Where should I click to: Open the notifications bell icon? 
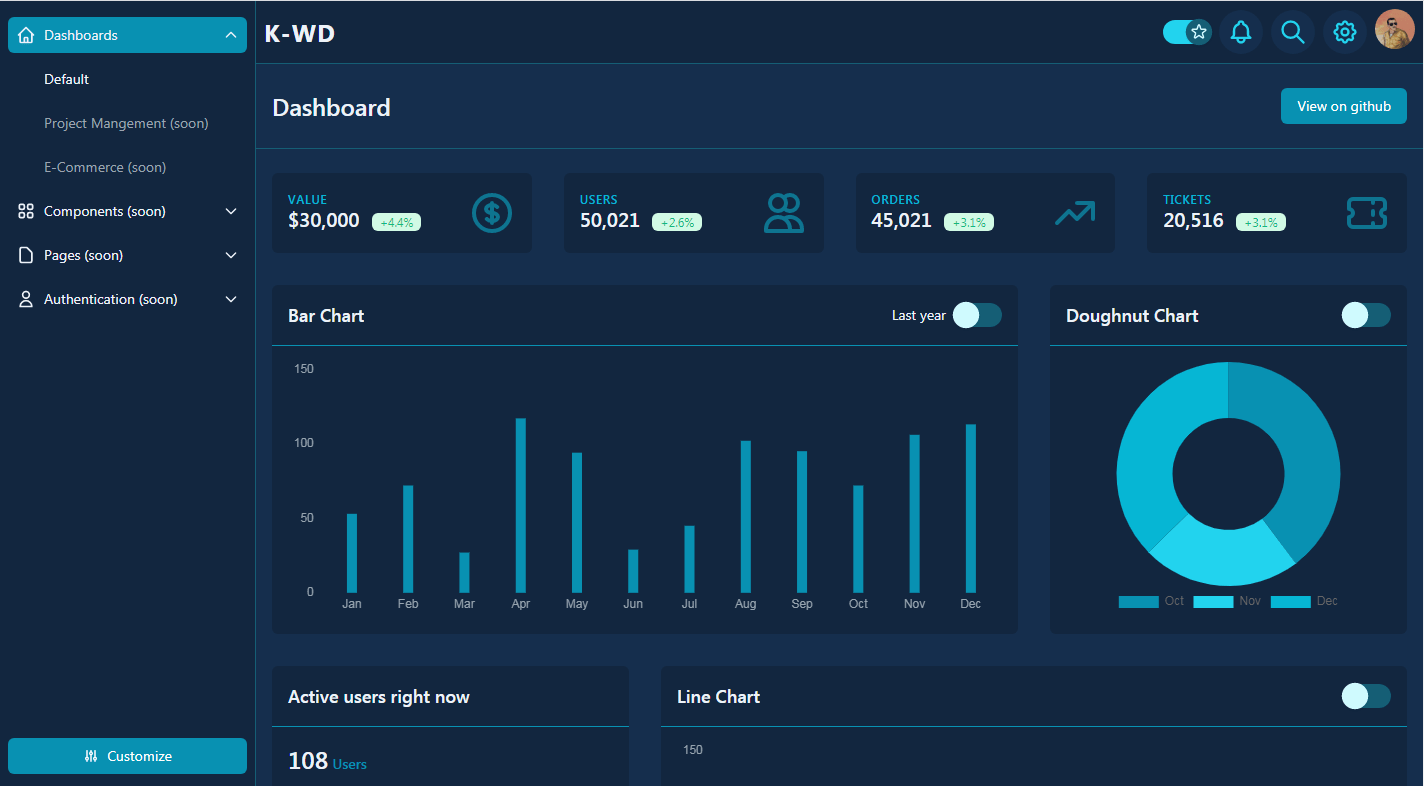point(1241,32)
